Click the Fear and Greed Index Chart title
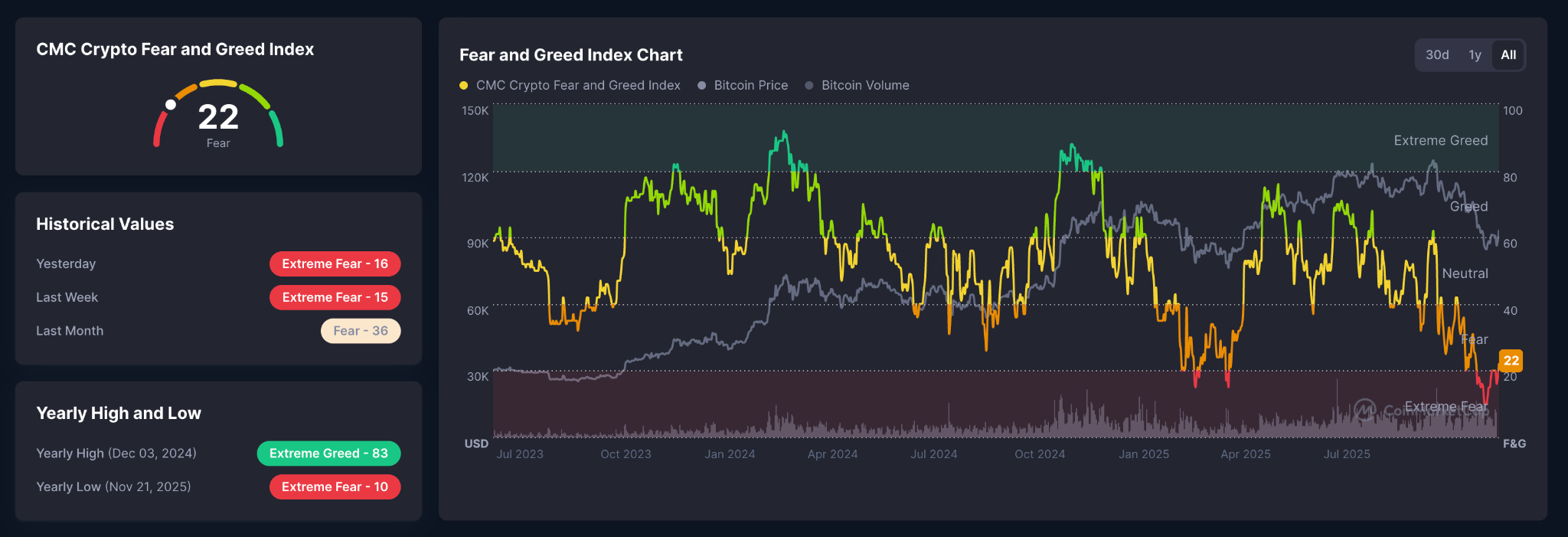 [x=570, y=54]
